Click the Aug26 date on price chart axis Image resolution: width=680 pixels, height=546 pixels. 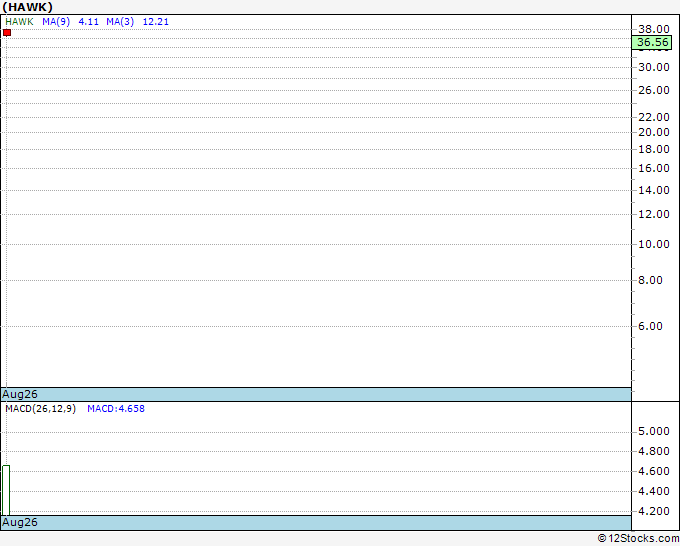[x=20, y=394]
